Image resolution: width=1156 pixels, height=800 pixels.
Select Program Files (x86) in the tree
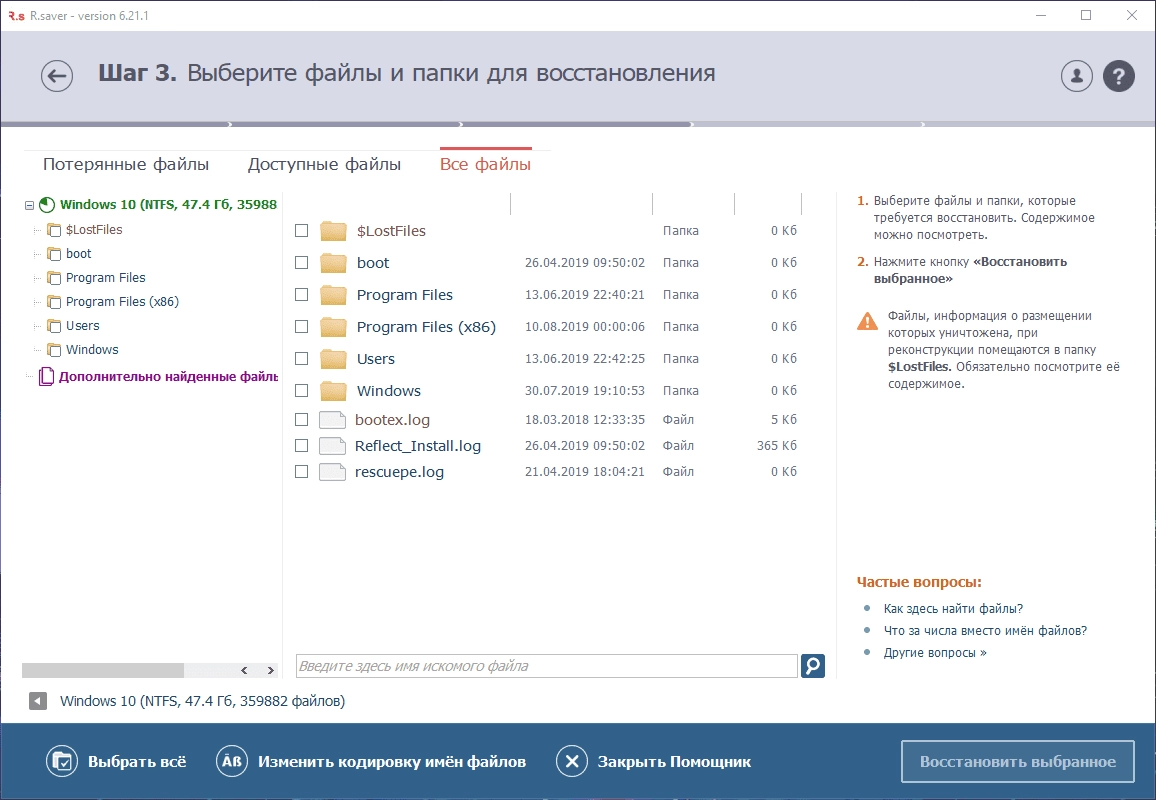pos(122,302)
